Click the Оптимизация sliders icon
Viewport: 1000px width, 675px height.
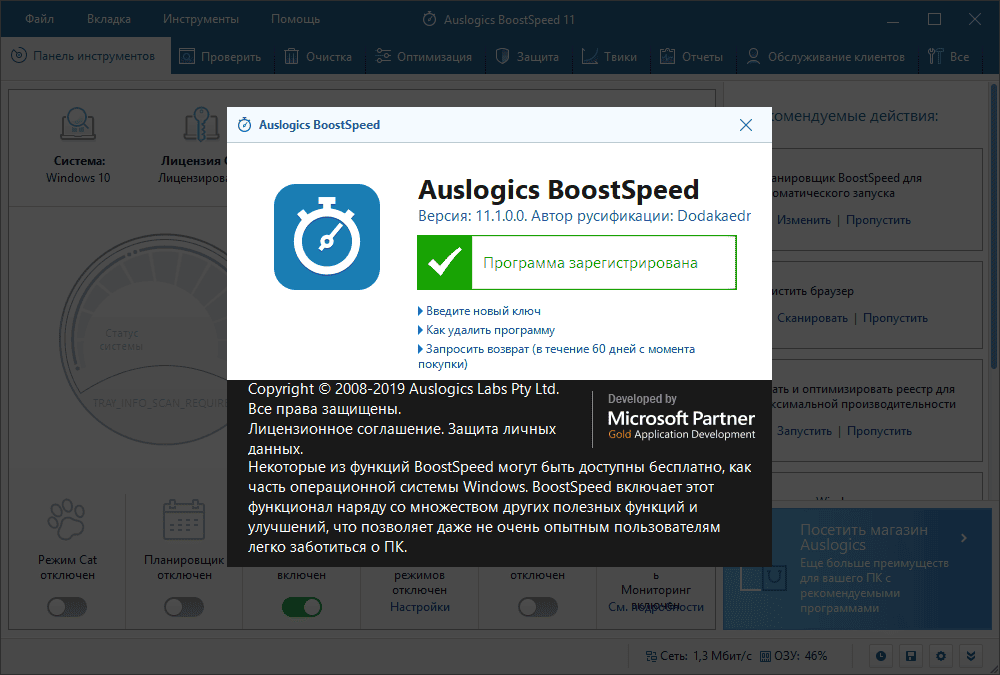pos(383,56)
